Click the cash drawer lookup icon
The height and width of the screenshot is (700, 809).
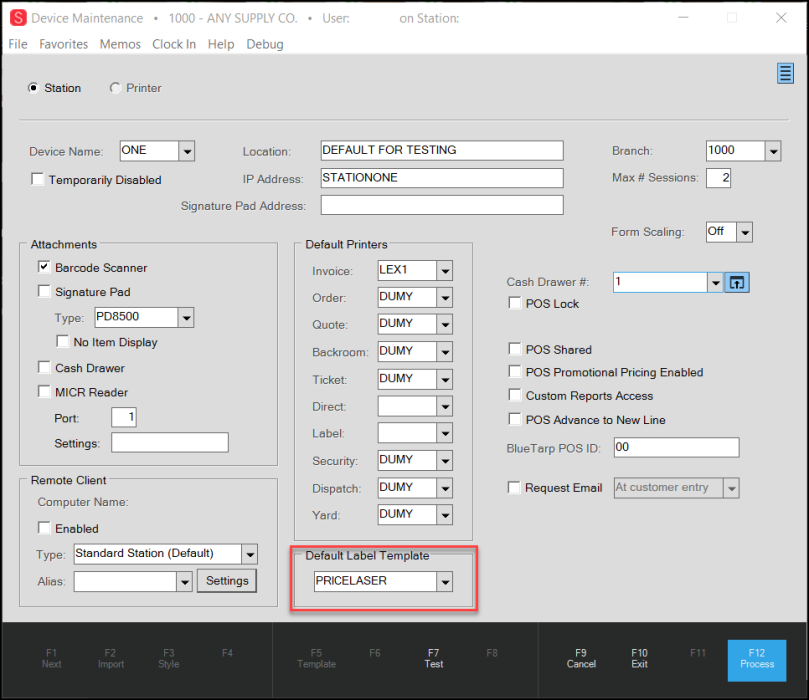pyautogui.click(x=737, y=283)
